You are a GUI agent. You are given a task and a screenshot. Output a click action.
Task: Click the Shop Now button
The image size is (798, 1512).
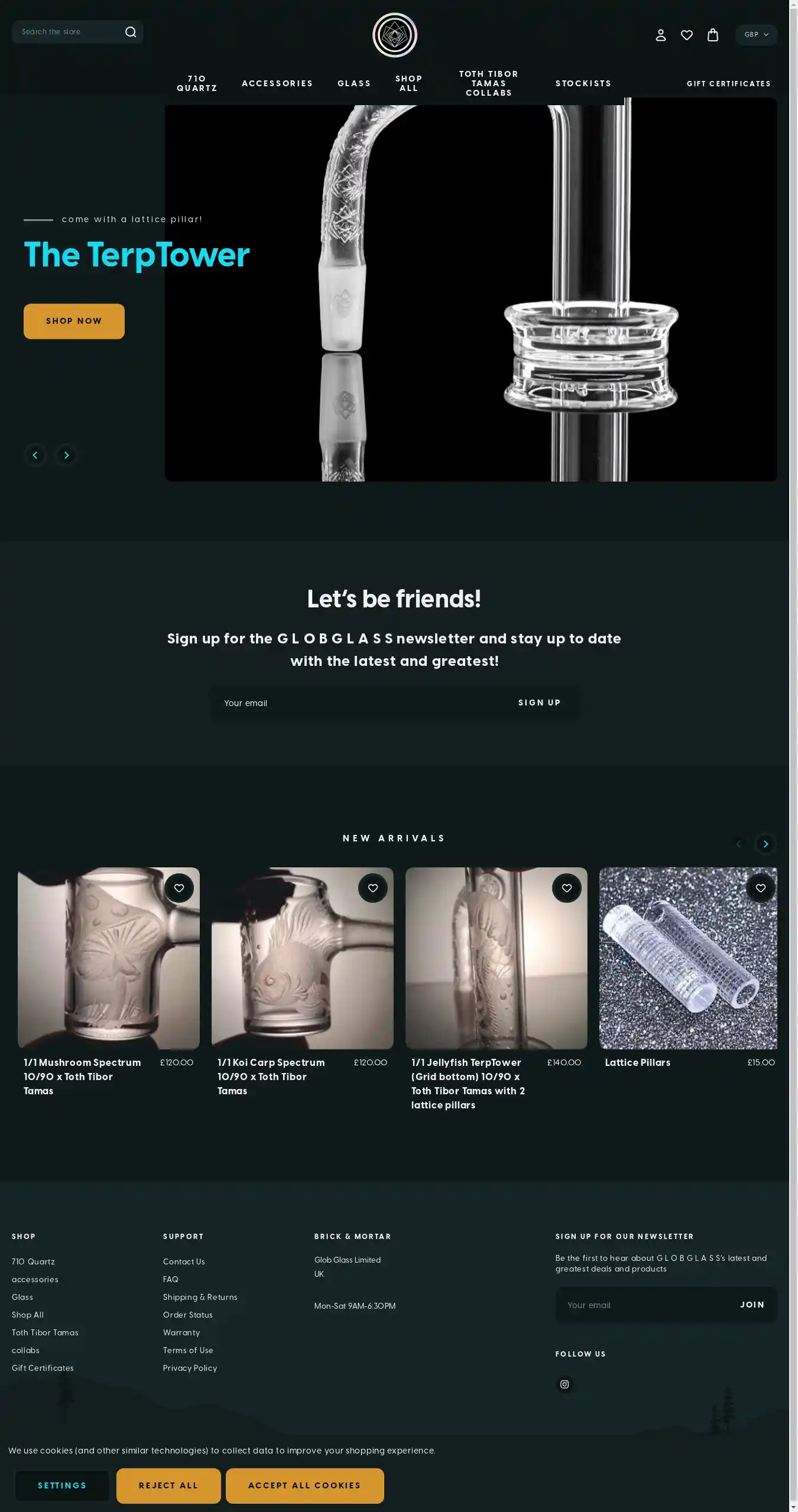coord(74,321)
